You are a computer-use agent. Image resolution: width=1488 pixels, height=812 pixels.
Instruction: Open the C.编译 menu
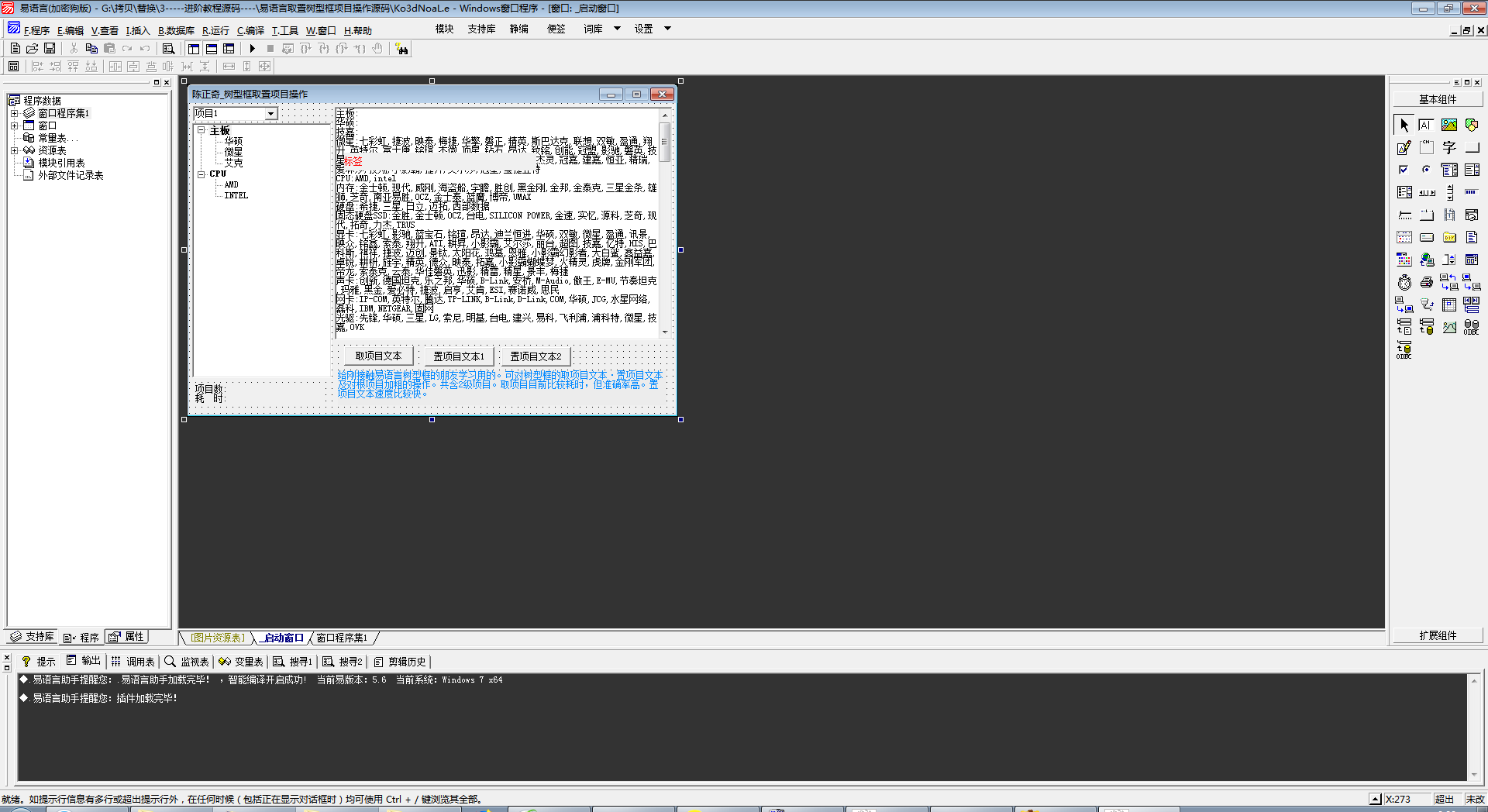[250, 31]
